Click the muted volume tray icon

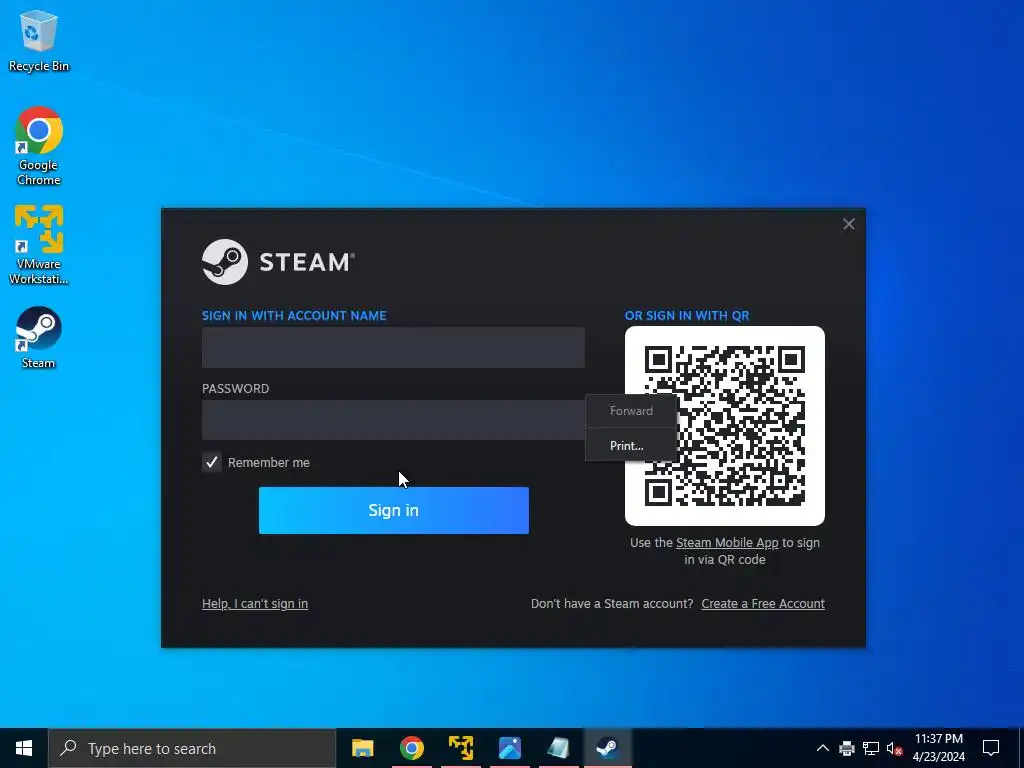pyautogui.click(x=895, y=748)
